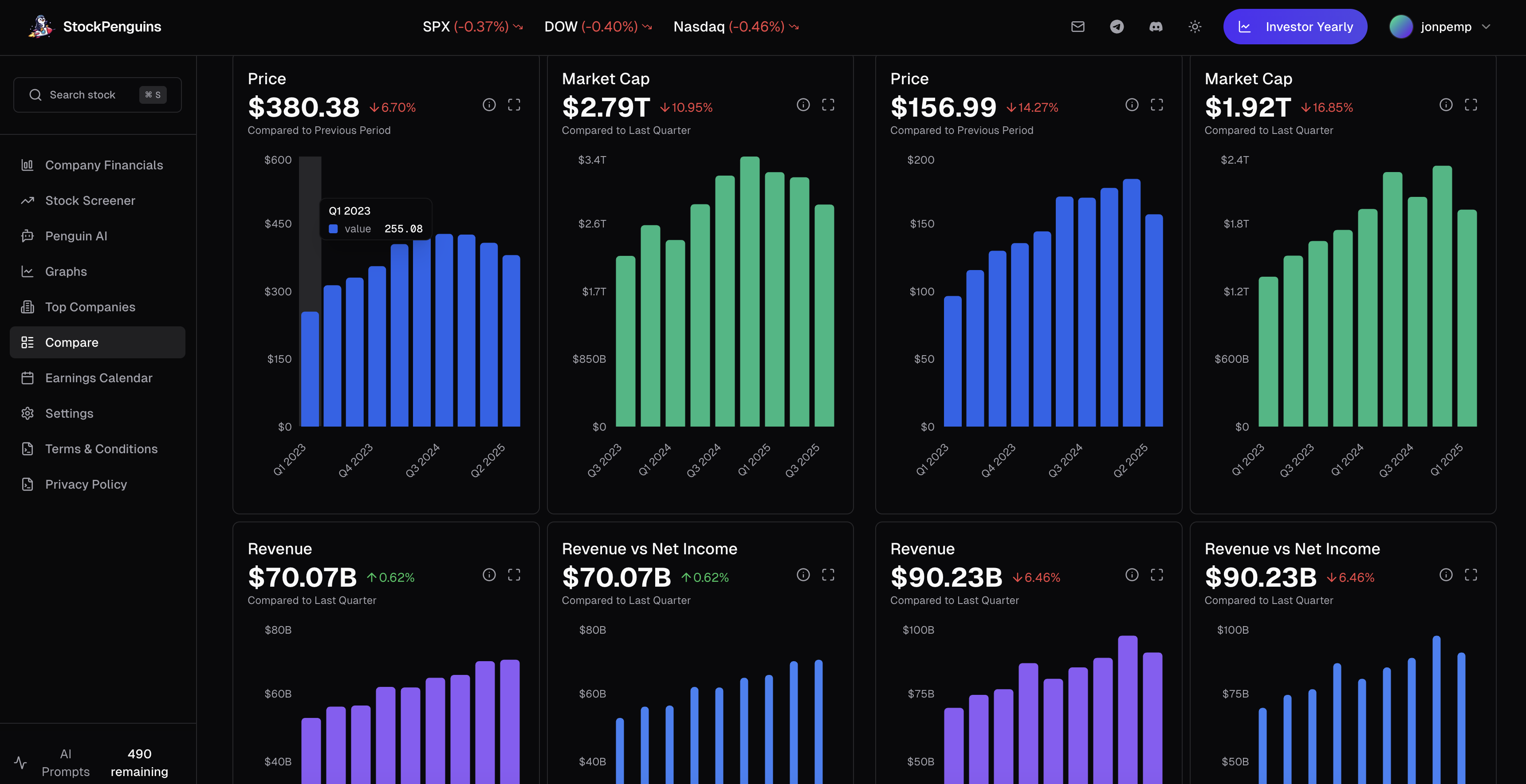Show info for $156.99 Price chart
Screen dimensions: 1526x784
coord(1132,105)
